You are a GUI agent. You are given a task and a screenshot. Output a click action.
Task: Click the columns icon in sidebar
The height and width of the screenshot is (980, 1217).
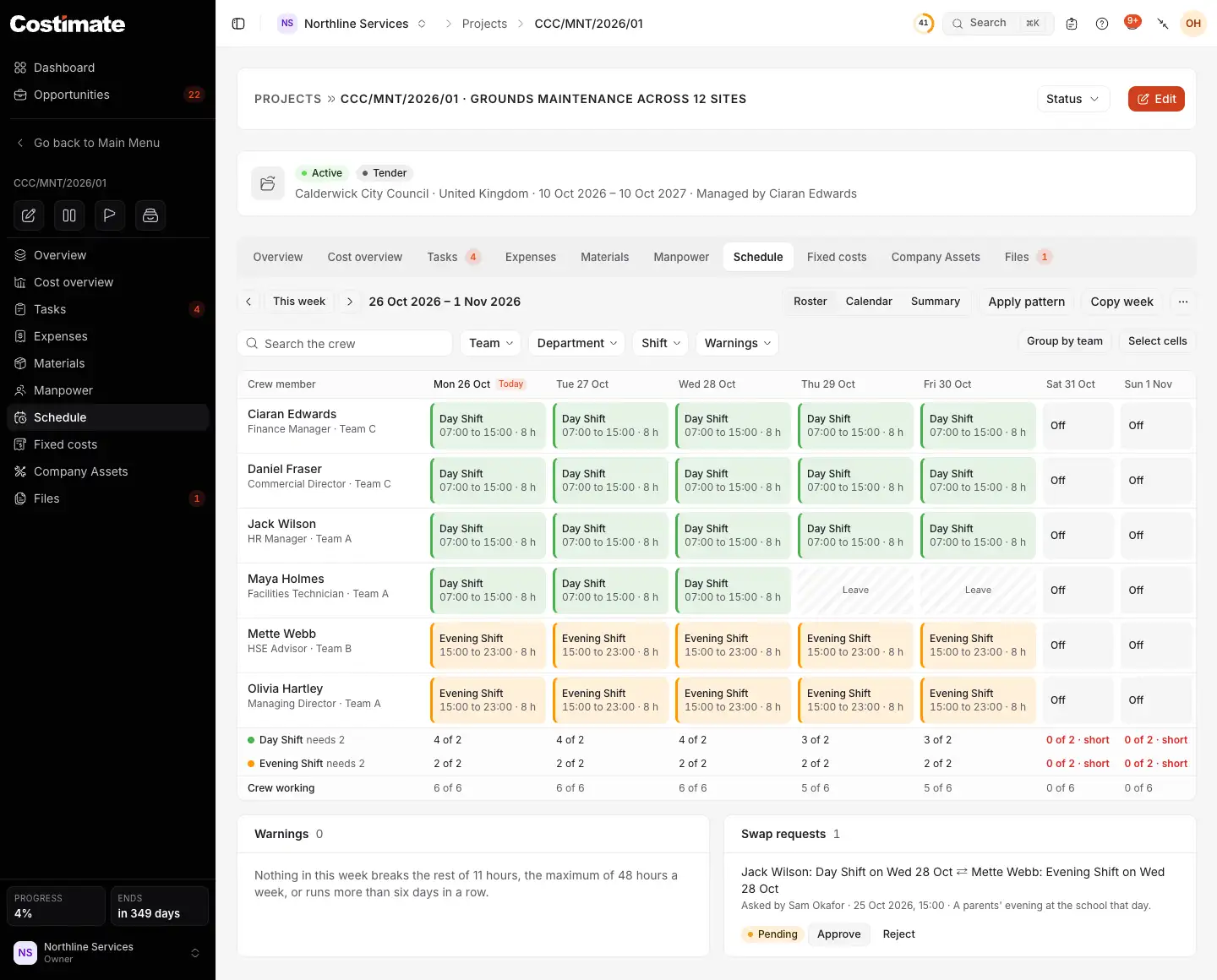click(69, 215)
